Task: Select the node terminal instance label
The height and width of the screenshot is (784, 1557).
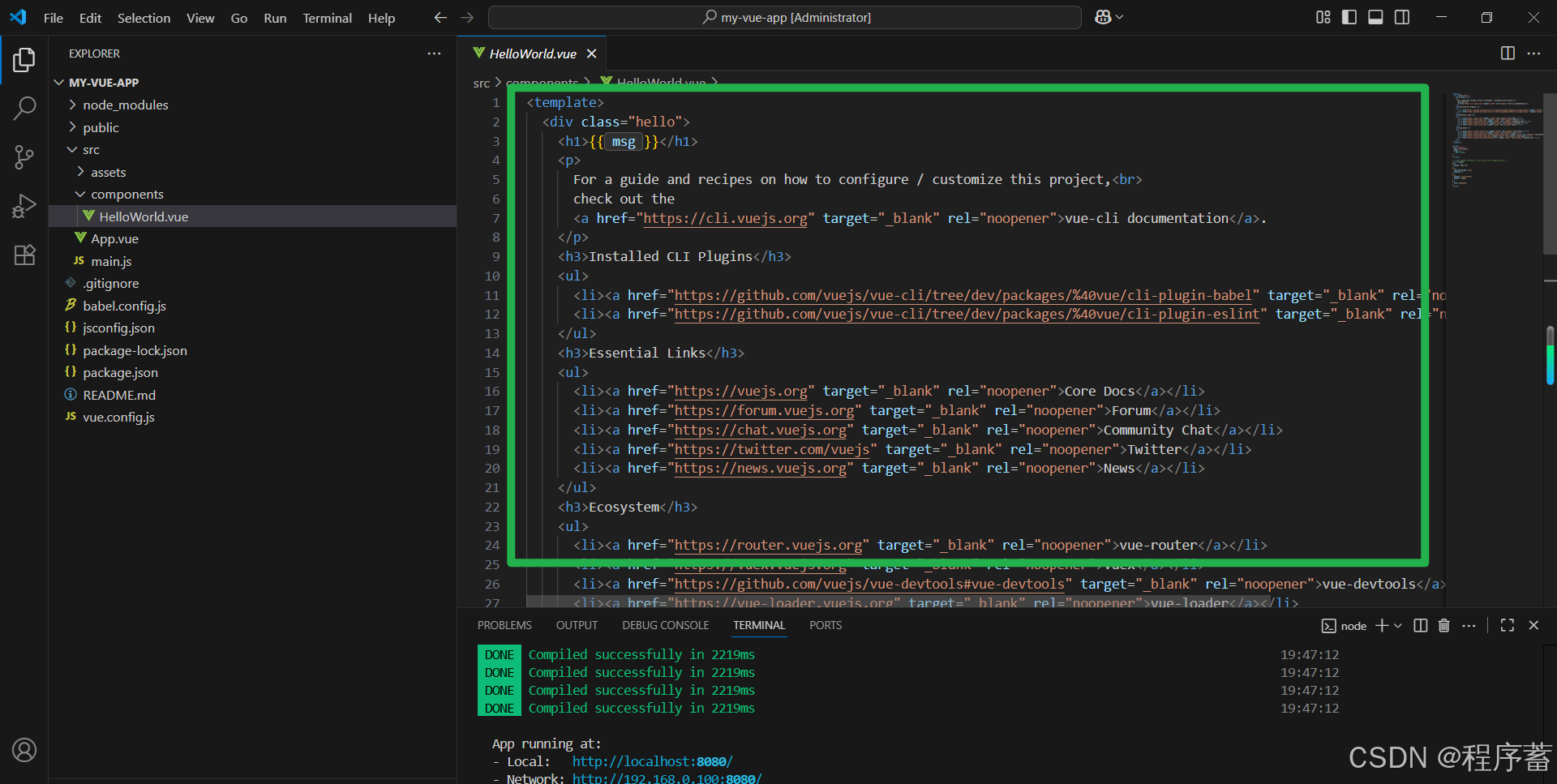Action: coord(1344,625)
